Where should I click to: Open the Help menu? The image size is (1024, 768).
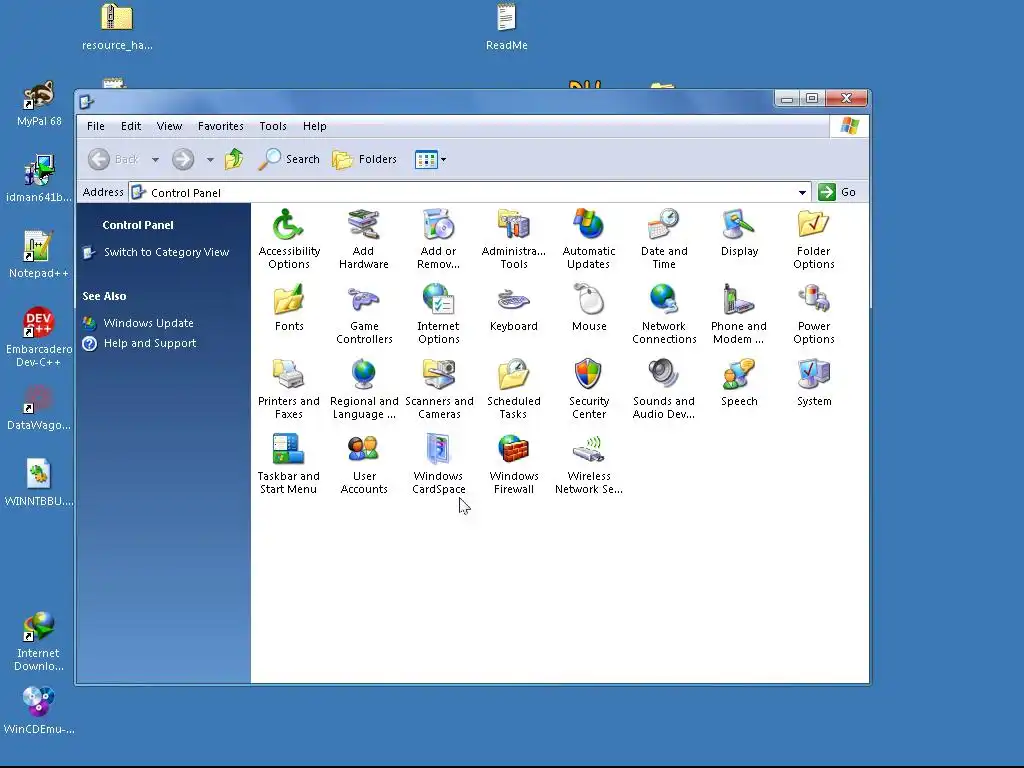[x=314, y=126]
